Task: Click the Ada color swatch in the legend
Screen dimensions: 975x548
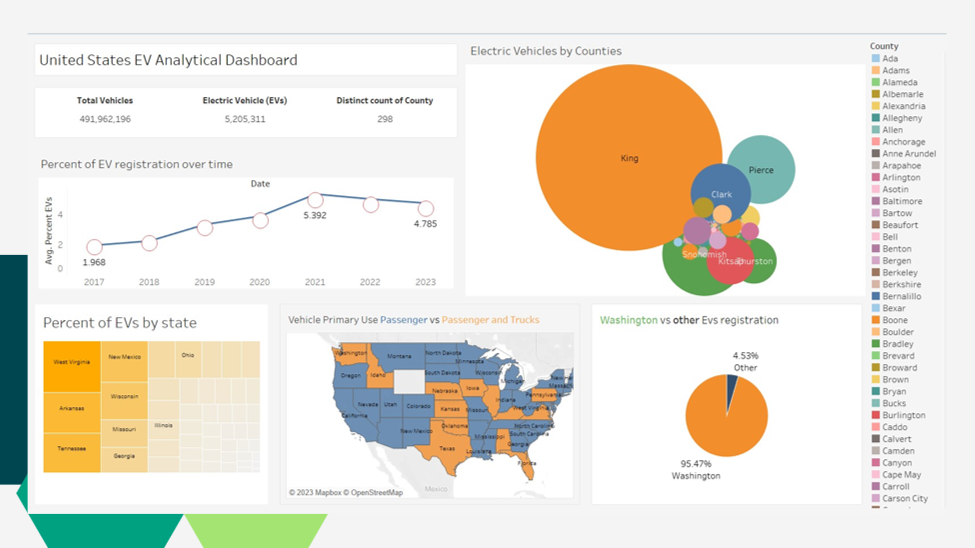Action: point(876,59)
